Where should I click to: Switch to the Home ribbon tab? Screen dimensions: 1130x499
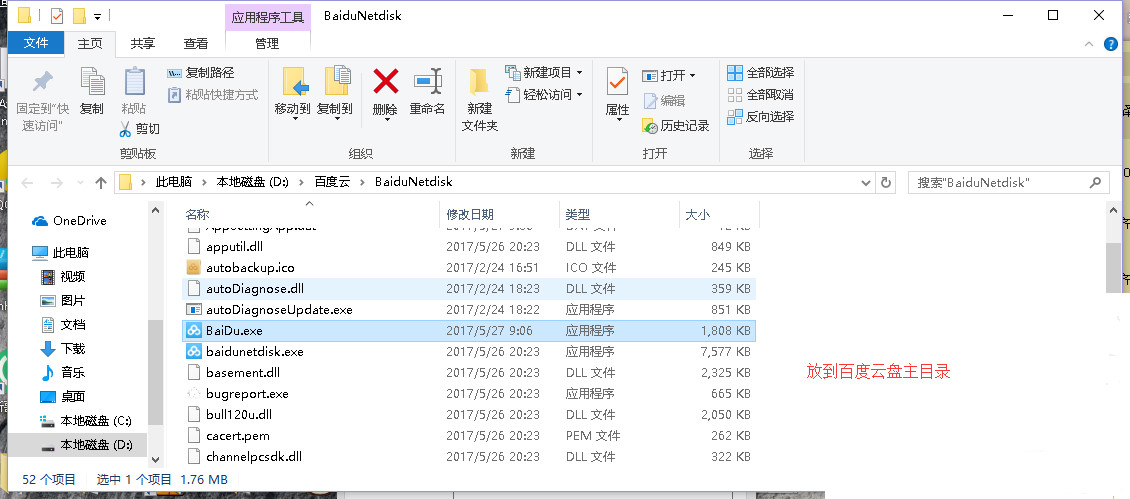click(90, 43)
